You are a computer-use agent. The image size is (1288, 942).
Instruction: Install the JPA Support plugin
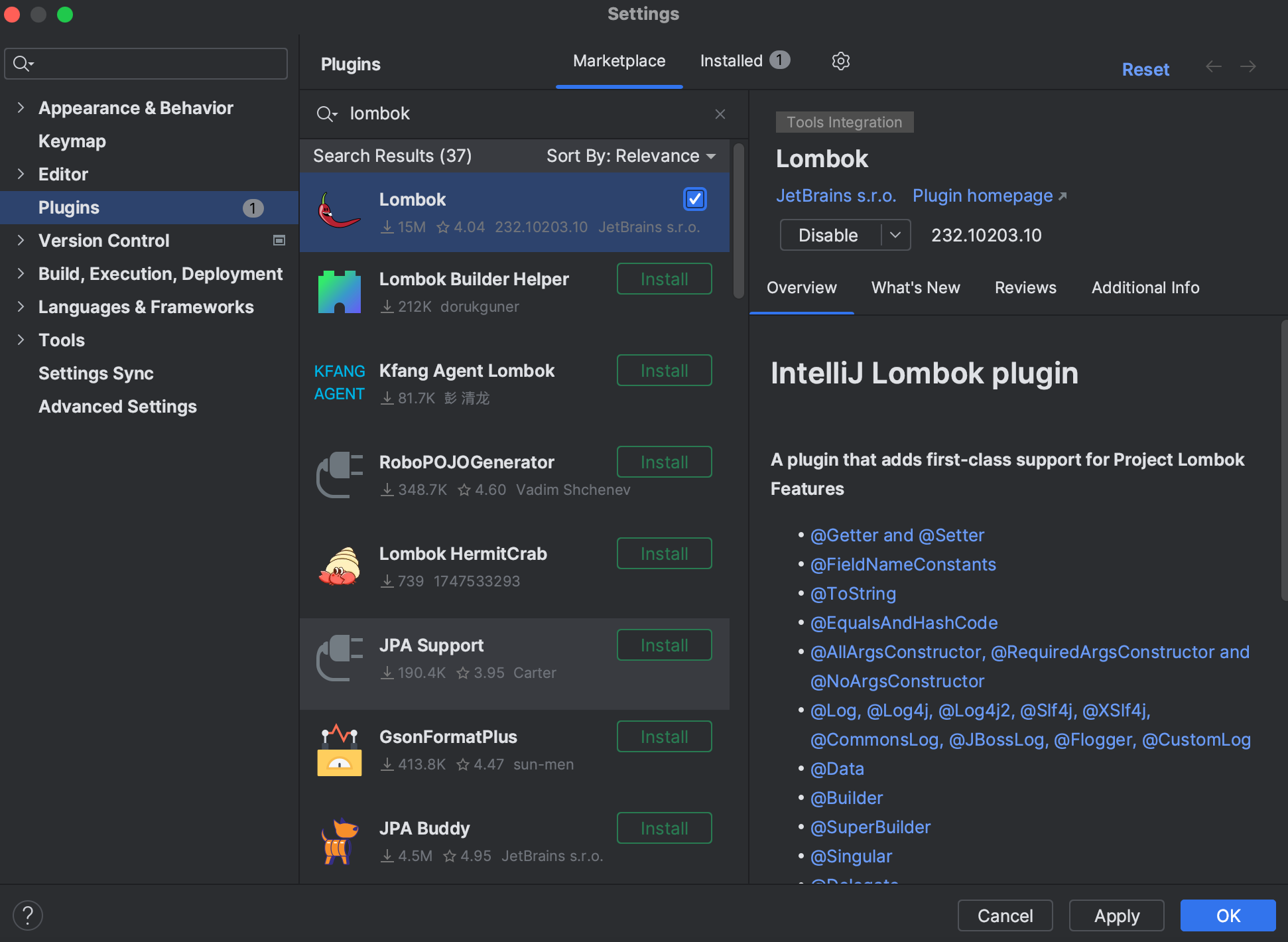(664, 645)
